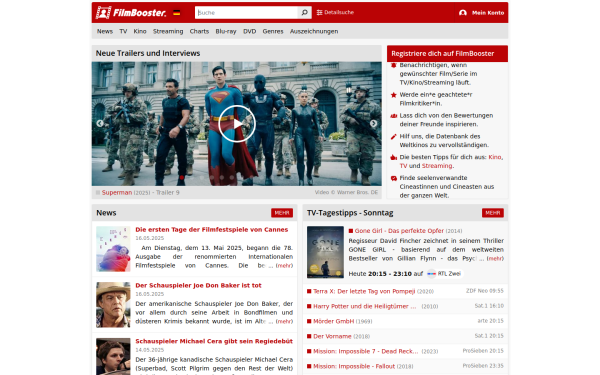The width and height of the screenshot is (600, 375).
Task: Follow the Streaming link in tips text
Action: point(437,166)
